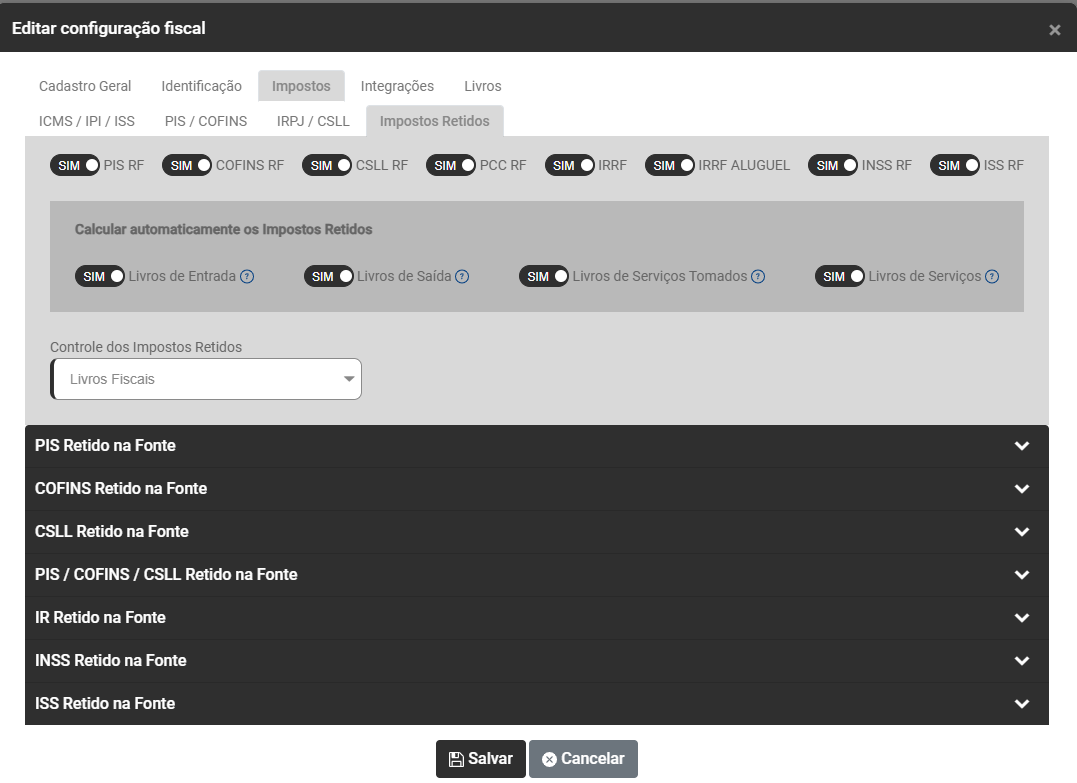This screenshot has width=1077, height=783.
Task: Toggle Livros de Entrada automatic calculation
Action: [x=100, y=277]
